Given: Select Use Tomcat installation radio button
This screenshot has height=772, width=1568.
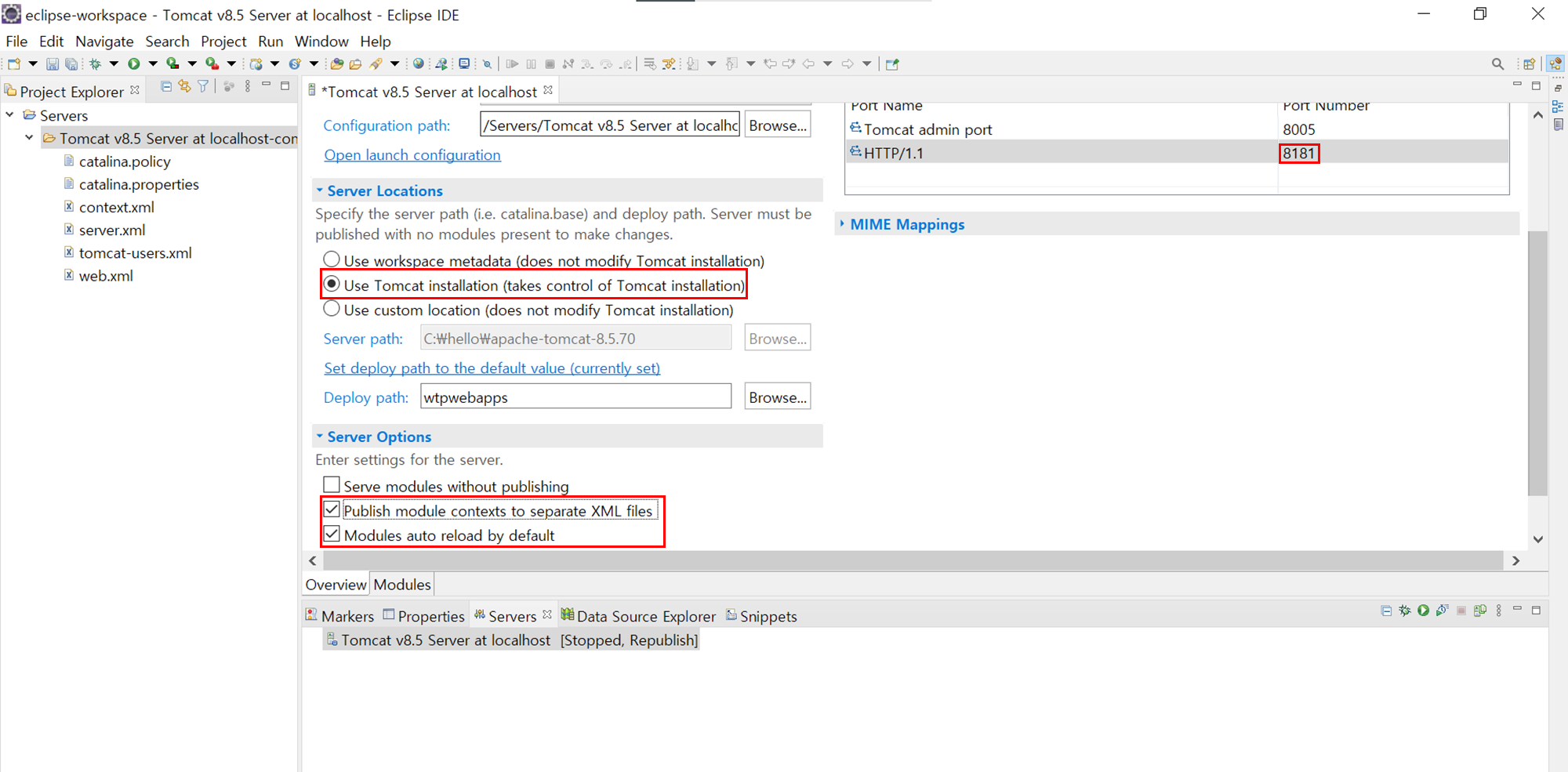Looking at the screenshot, I should [332, 284].
